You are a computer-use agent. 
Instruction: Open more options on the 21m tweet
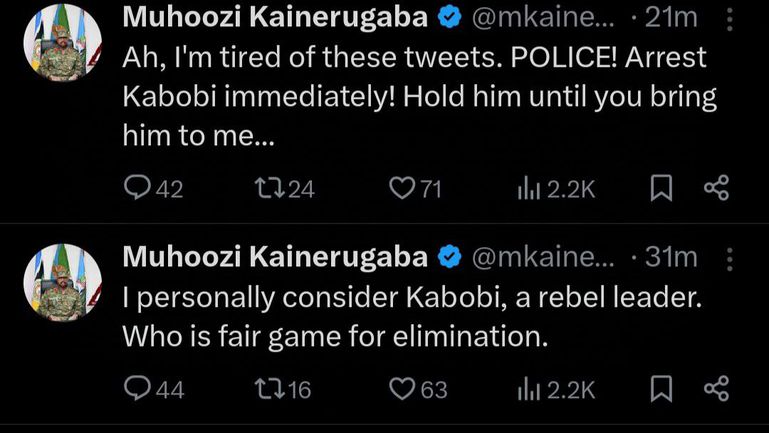coord(729,19)
